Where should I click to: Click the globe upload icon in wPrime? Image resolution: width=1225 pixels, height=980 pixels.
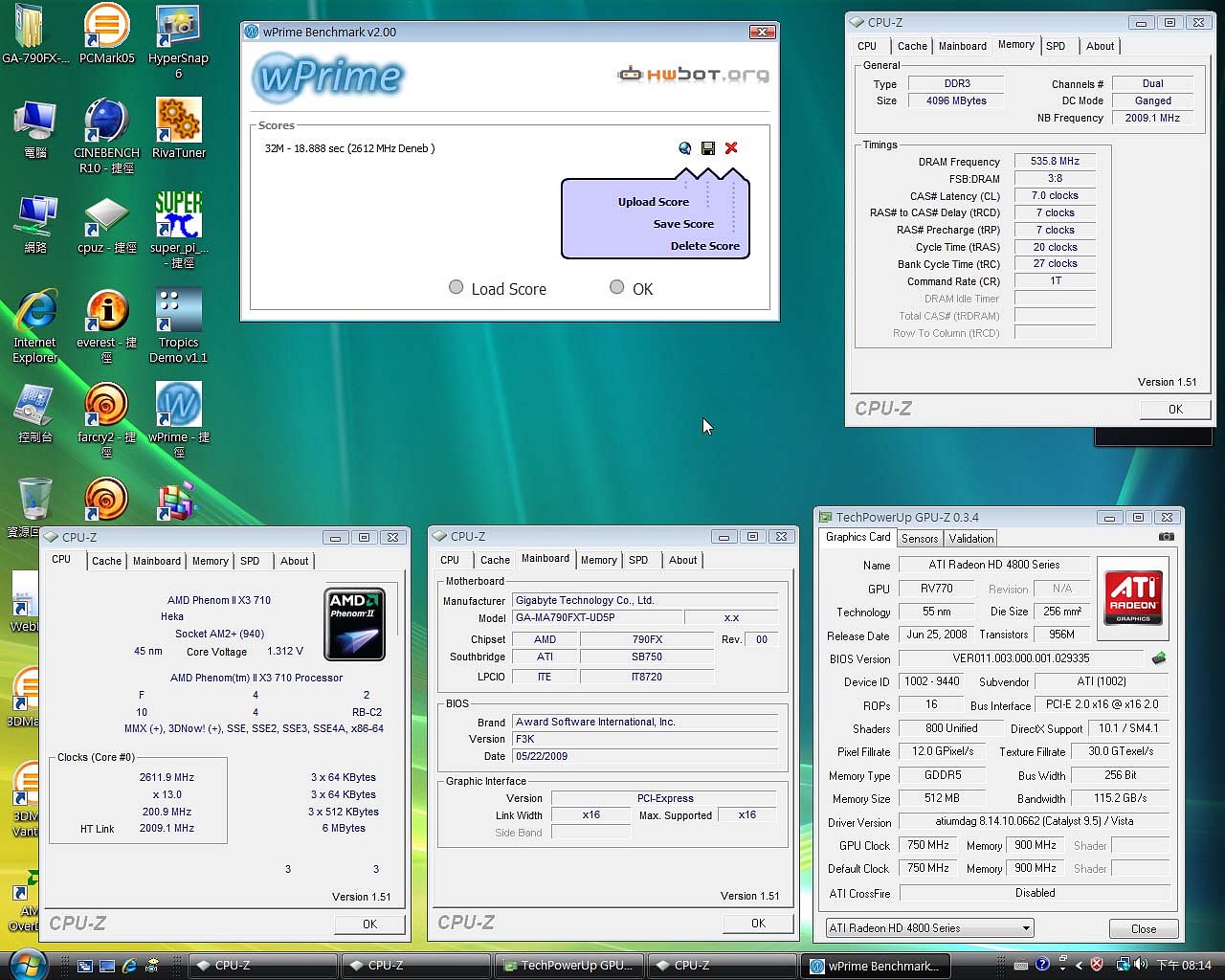point(684,147)
